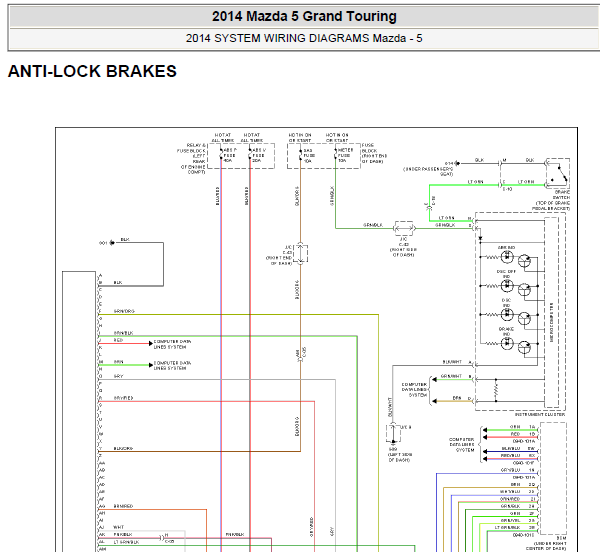This screenshot has height=552, width=600.
Task: Click the "2014 Mazda 5 Grand Touring" title
Action: click(304, 16)
